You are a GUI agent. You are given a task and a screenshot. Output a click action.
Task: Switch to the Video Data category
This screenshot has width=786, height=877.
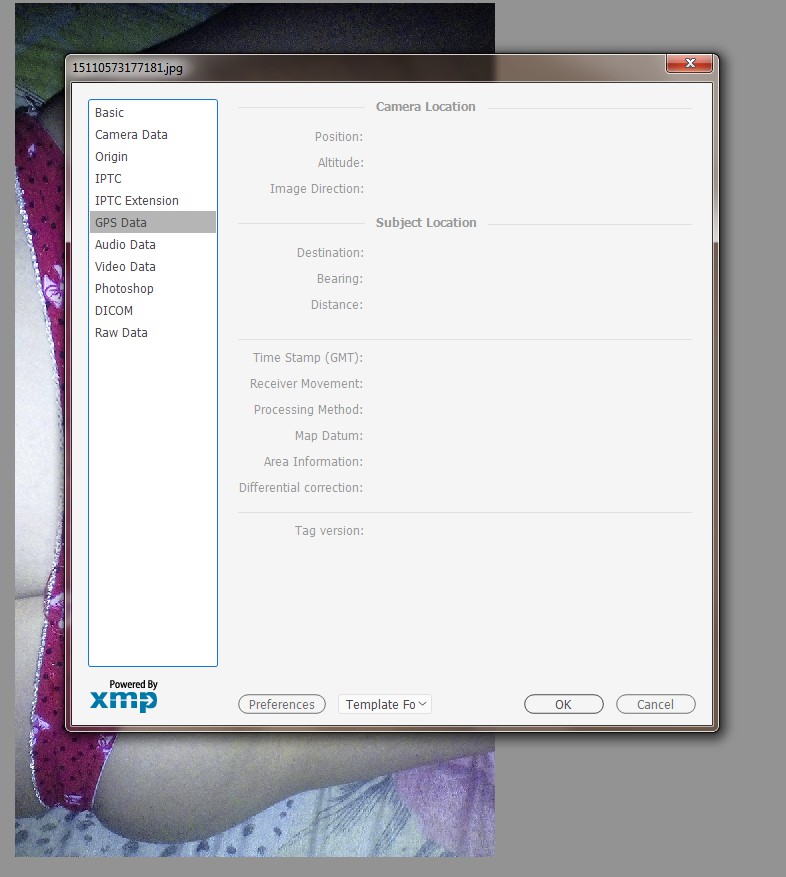pos(153,266)
